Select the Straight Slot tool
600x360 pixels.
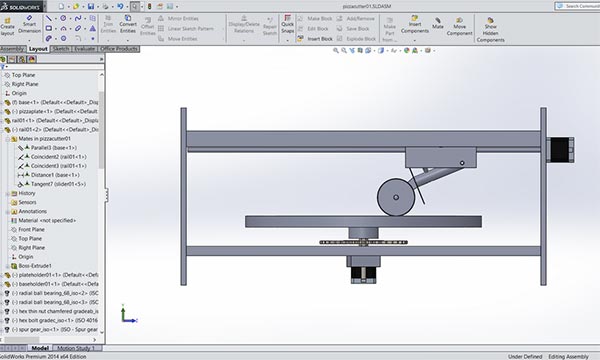pyautogui.click(x=78, y=28)
